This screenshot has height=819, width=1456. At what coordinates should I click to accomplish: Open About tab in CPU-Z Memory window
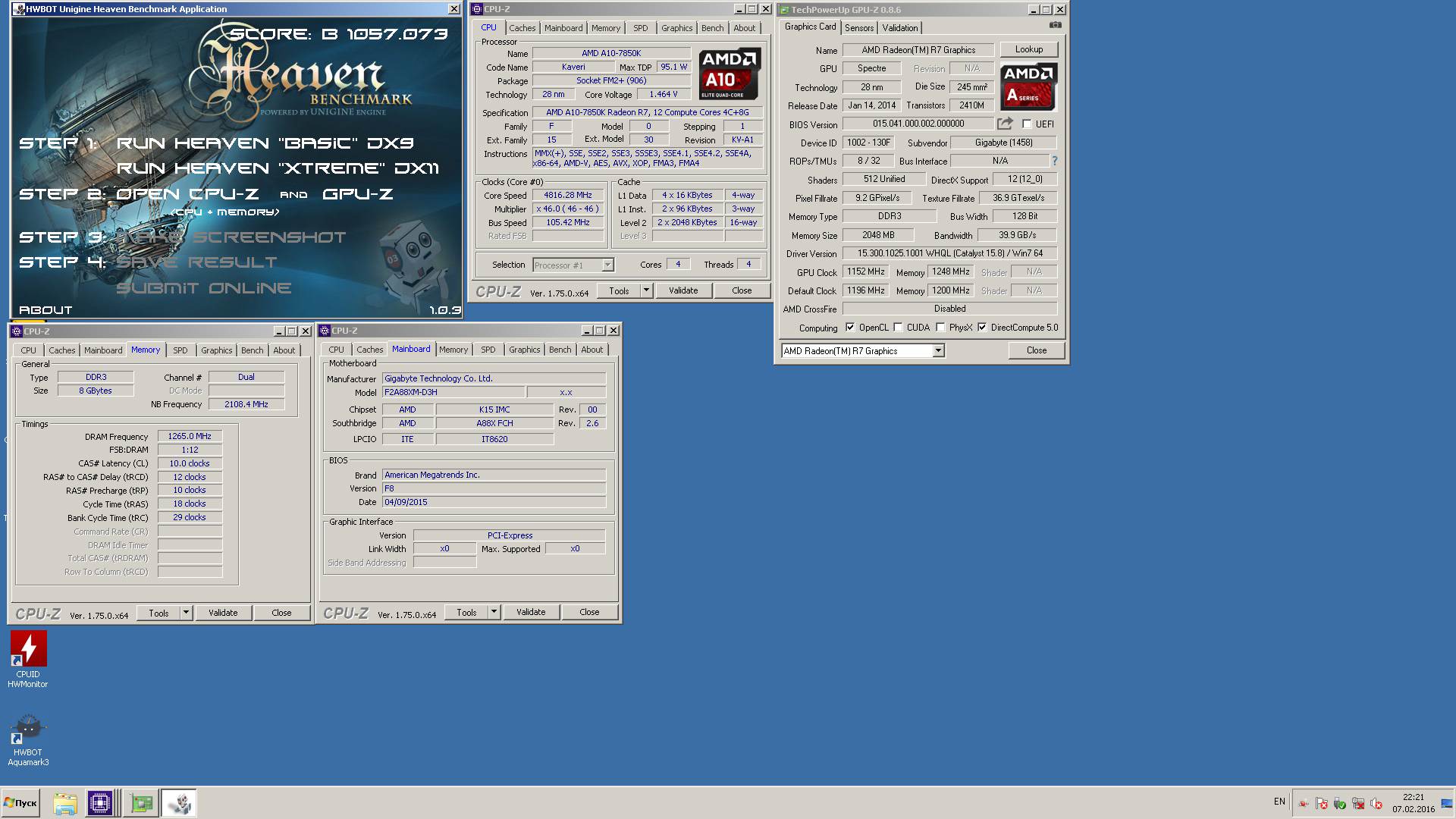[x=284, y=350]
